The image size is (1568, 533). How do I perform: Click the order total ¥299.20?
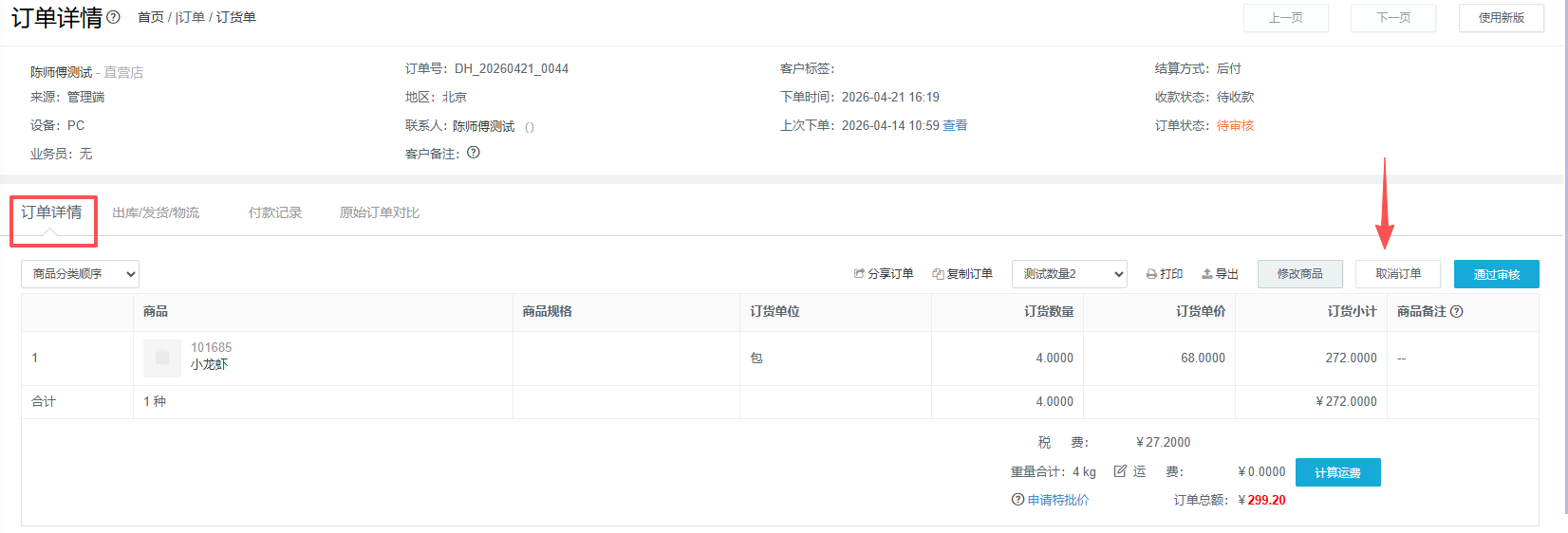point(1261,500)
